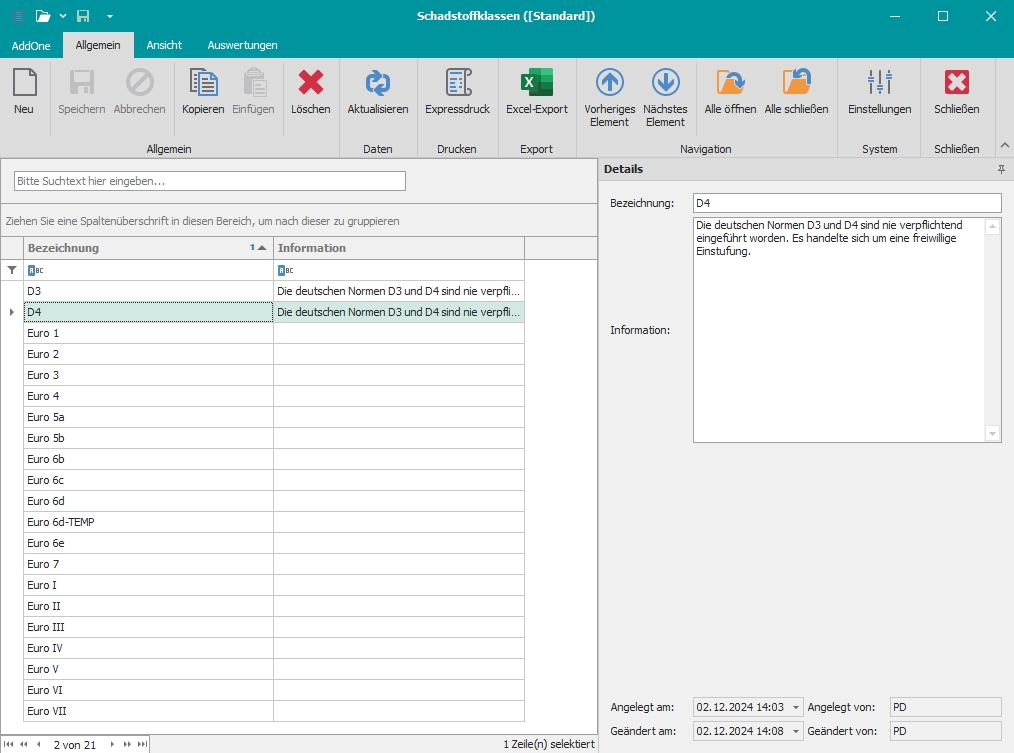Switch to the Ansicht tab
The width and height of the screenshot is (1014, 753).
(x=164, y=45)
